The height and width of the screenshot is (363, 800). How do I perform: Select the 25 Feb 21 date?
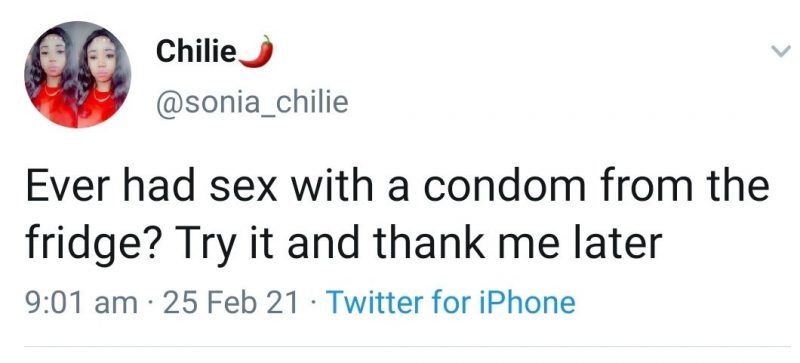[232, 302]
